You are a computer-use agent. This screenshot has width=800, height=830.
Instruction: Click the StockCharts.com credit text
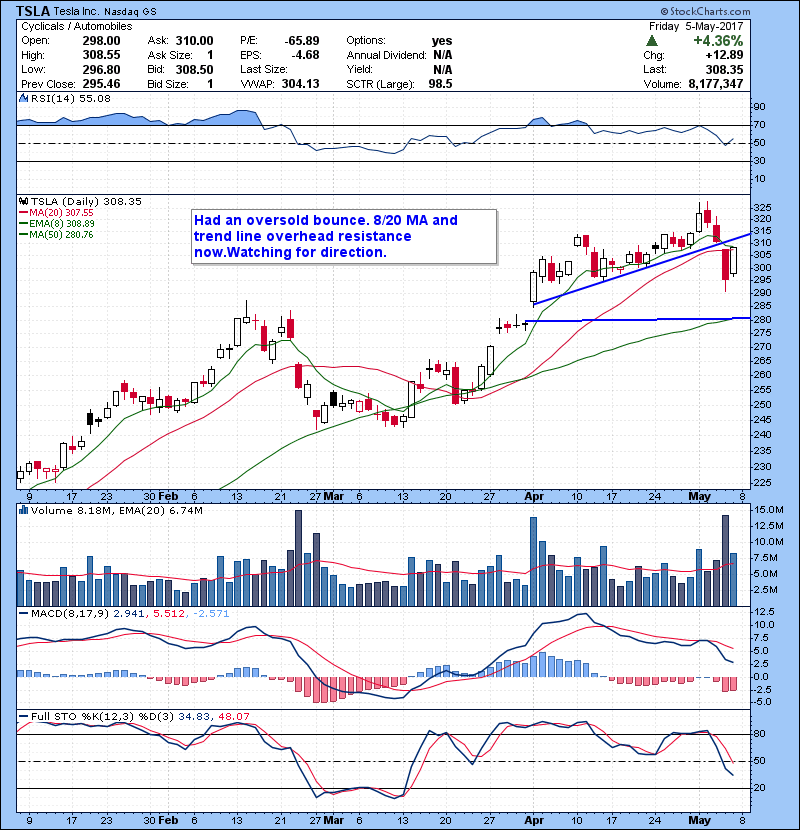coord(706,11)
